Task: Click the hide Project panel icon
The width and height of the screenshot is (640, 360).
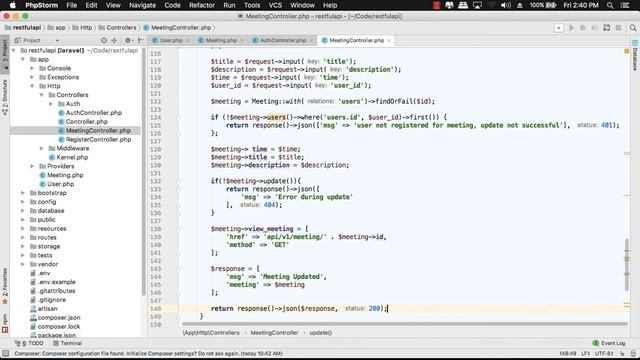Action: [x=140, y=40]
